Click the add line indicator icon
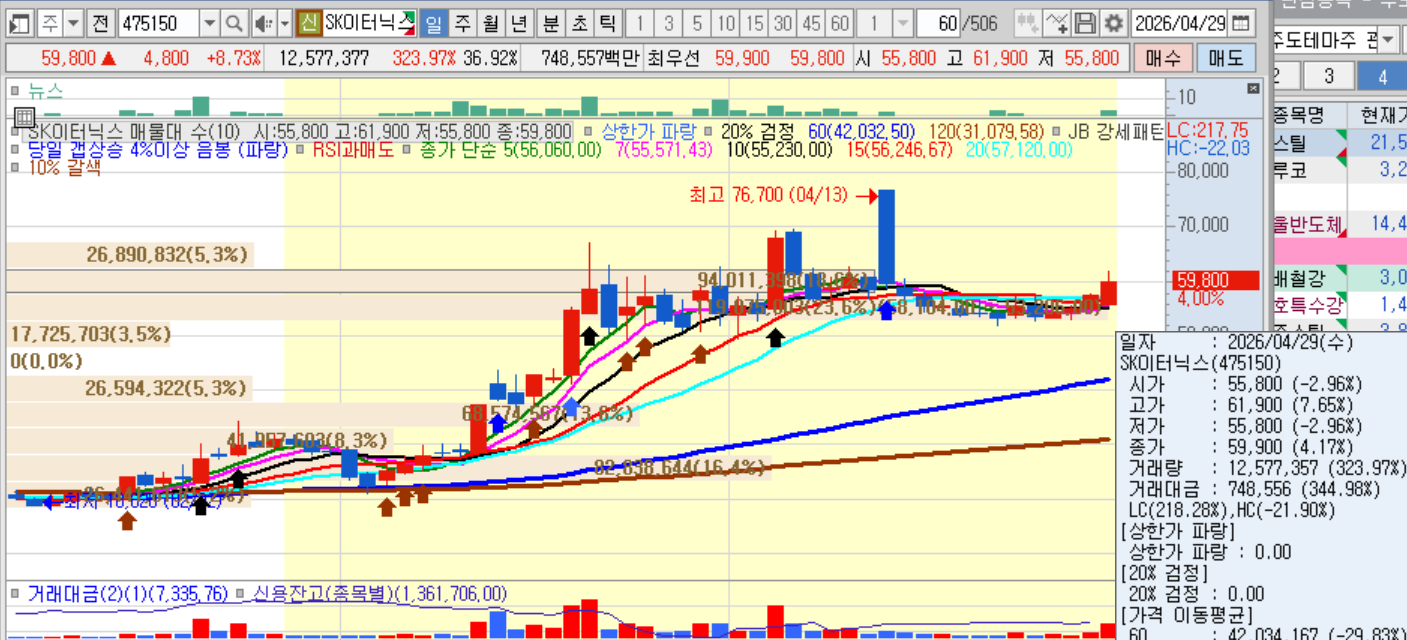This screenshot has height=640, width=1407. click(1056, 22)
